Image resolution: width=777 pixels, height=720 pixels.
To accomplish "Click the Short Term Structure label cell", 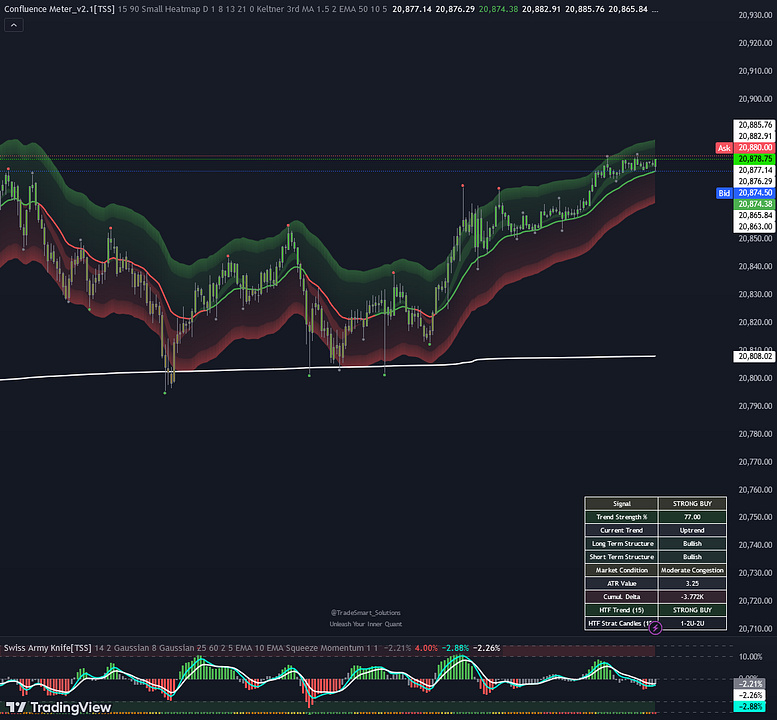I will [621, 557].
